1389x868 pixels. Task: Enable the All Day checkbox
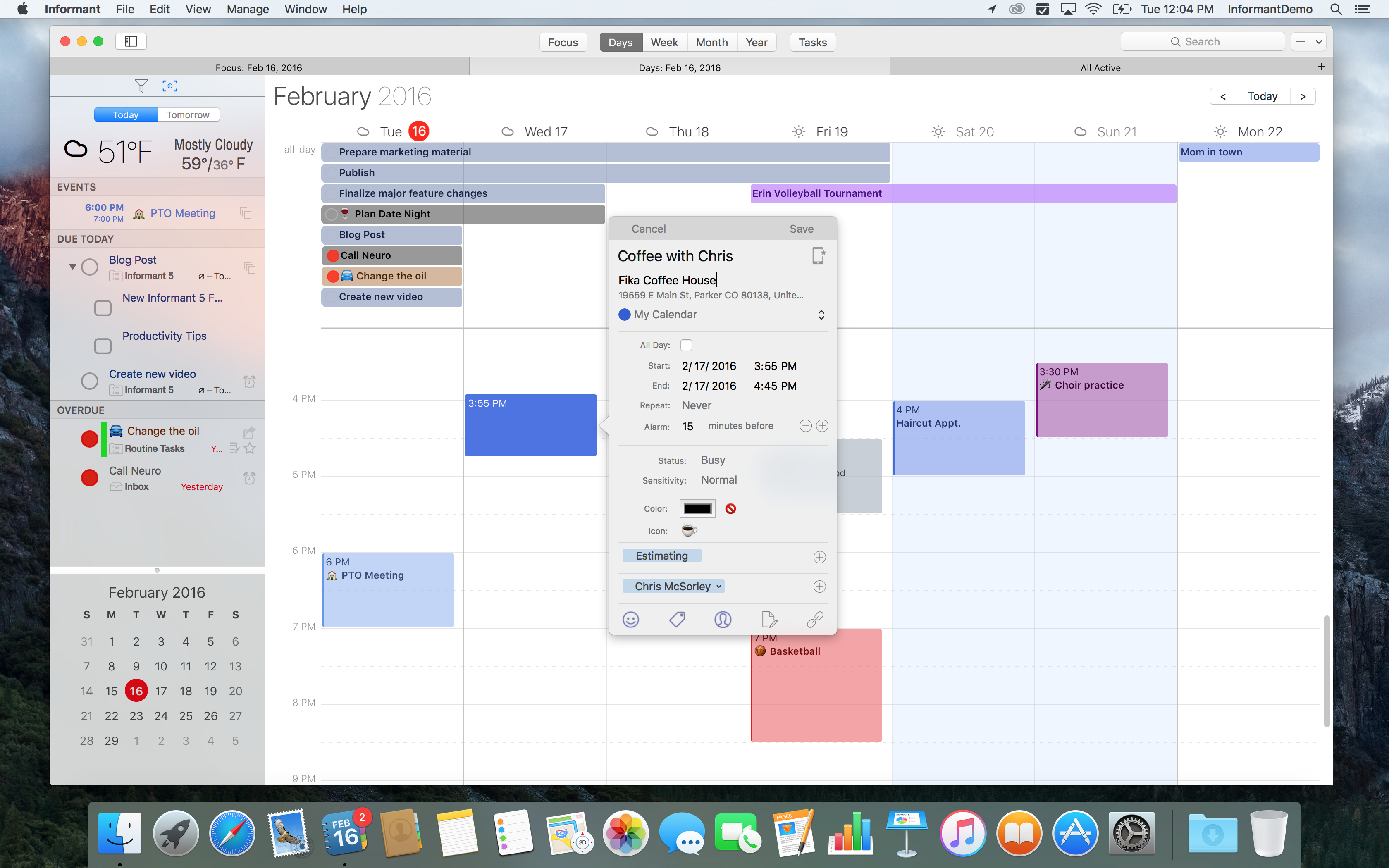coord(687,344)
